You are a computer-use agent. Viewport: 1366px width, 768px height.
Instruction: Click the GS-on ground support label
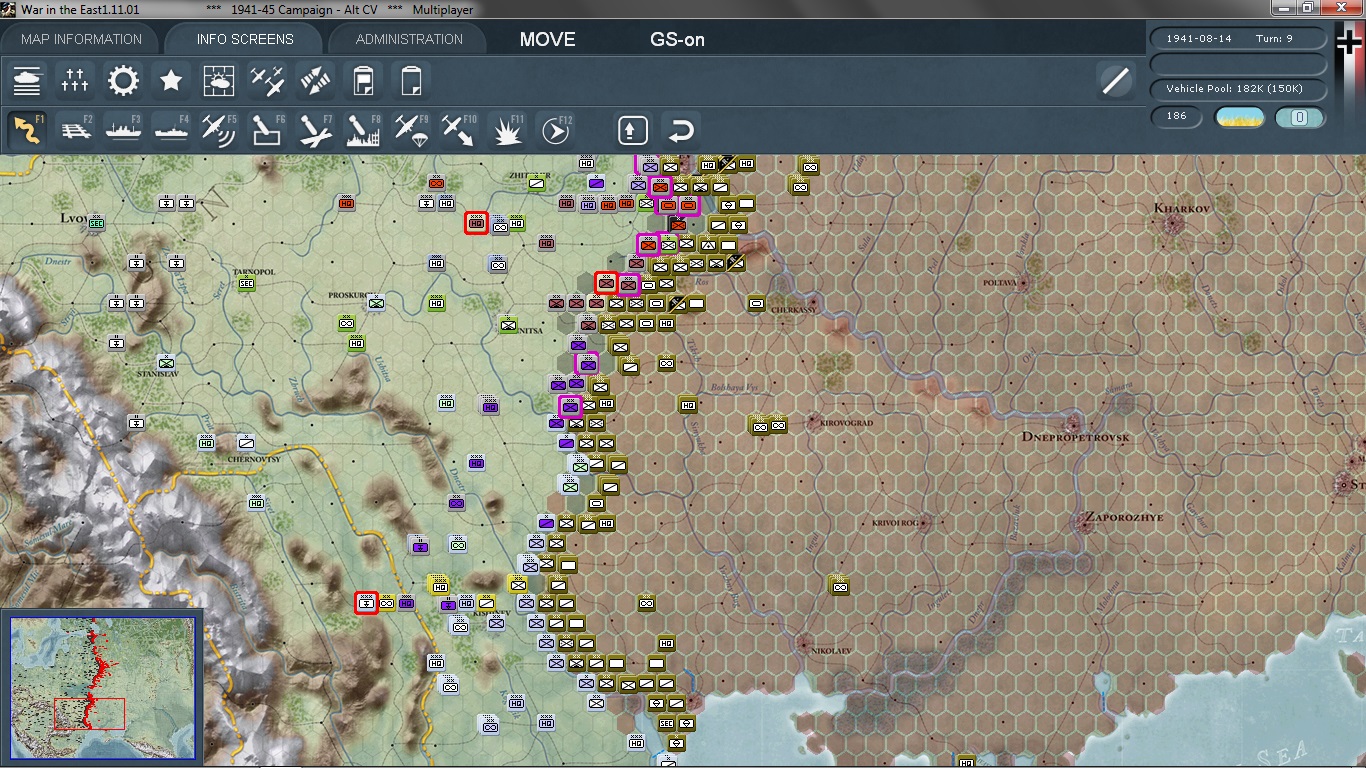677,39
